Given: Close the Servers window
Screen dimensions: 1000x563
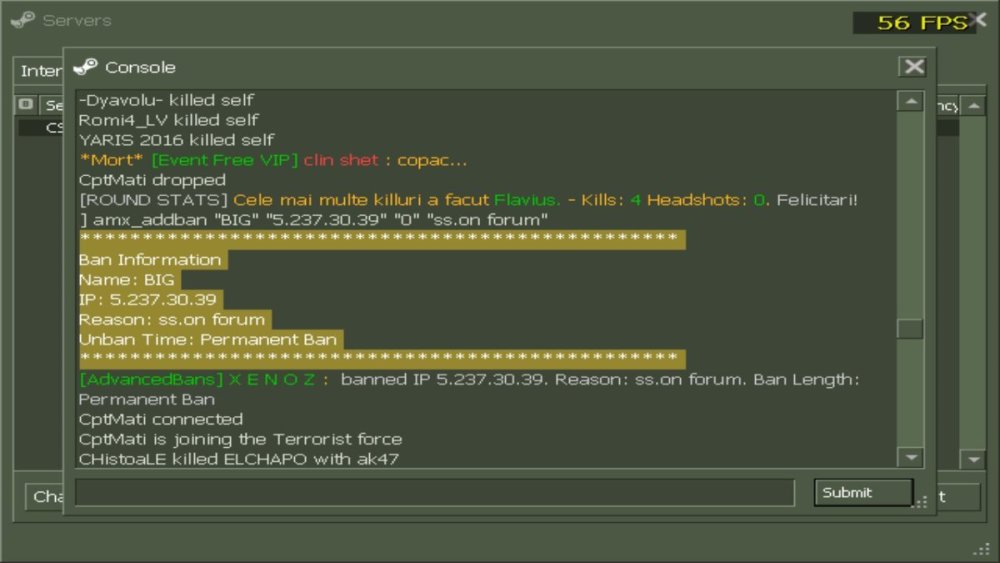Looking at the screenshot, I should [980, 20].
